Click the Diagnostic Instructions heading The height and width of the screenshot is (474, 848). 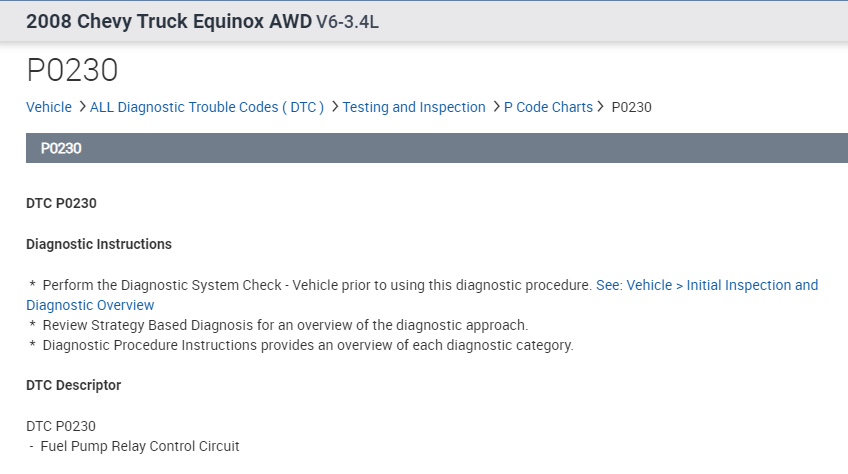pyautogui.click(x=99, y=244)
